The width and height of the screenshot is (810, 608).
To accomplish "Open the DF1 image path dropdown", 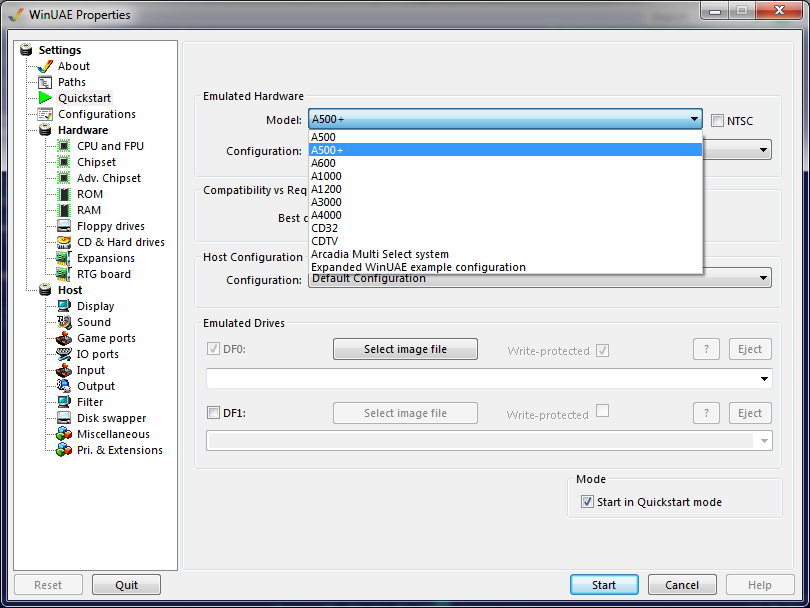I will (x=764, y=441).
